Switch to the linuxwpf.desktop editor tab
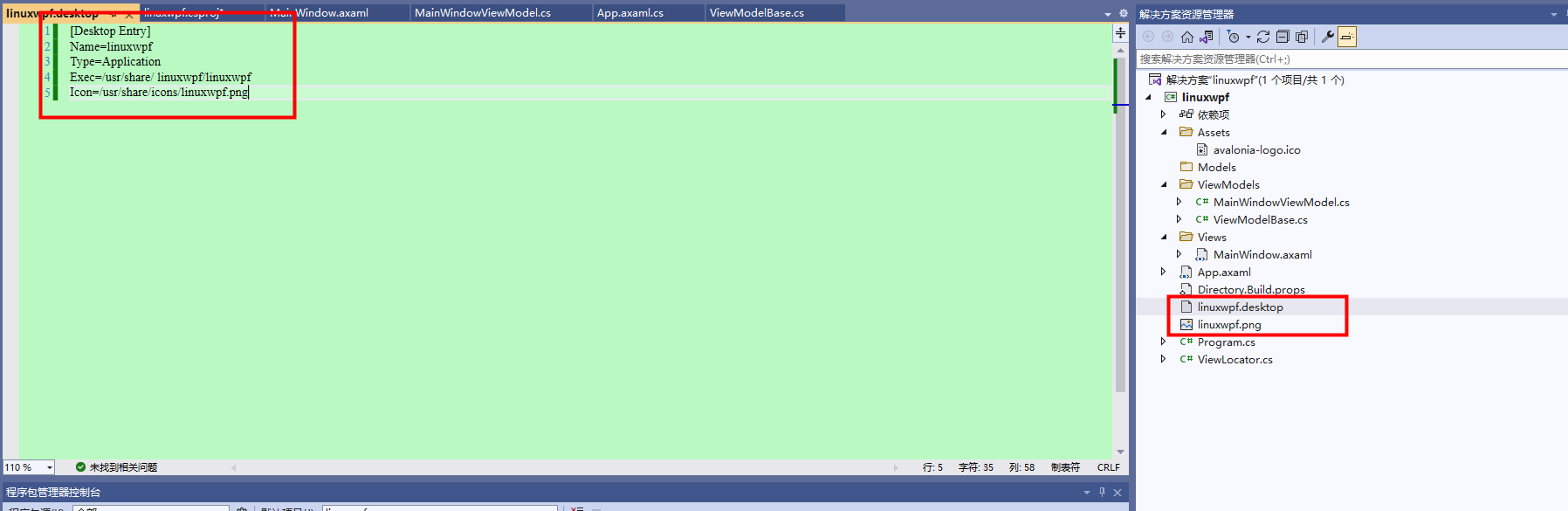This screenshot has width=1568, height=511. pos(52,13)
